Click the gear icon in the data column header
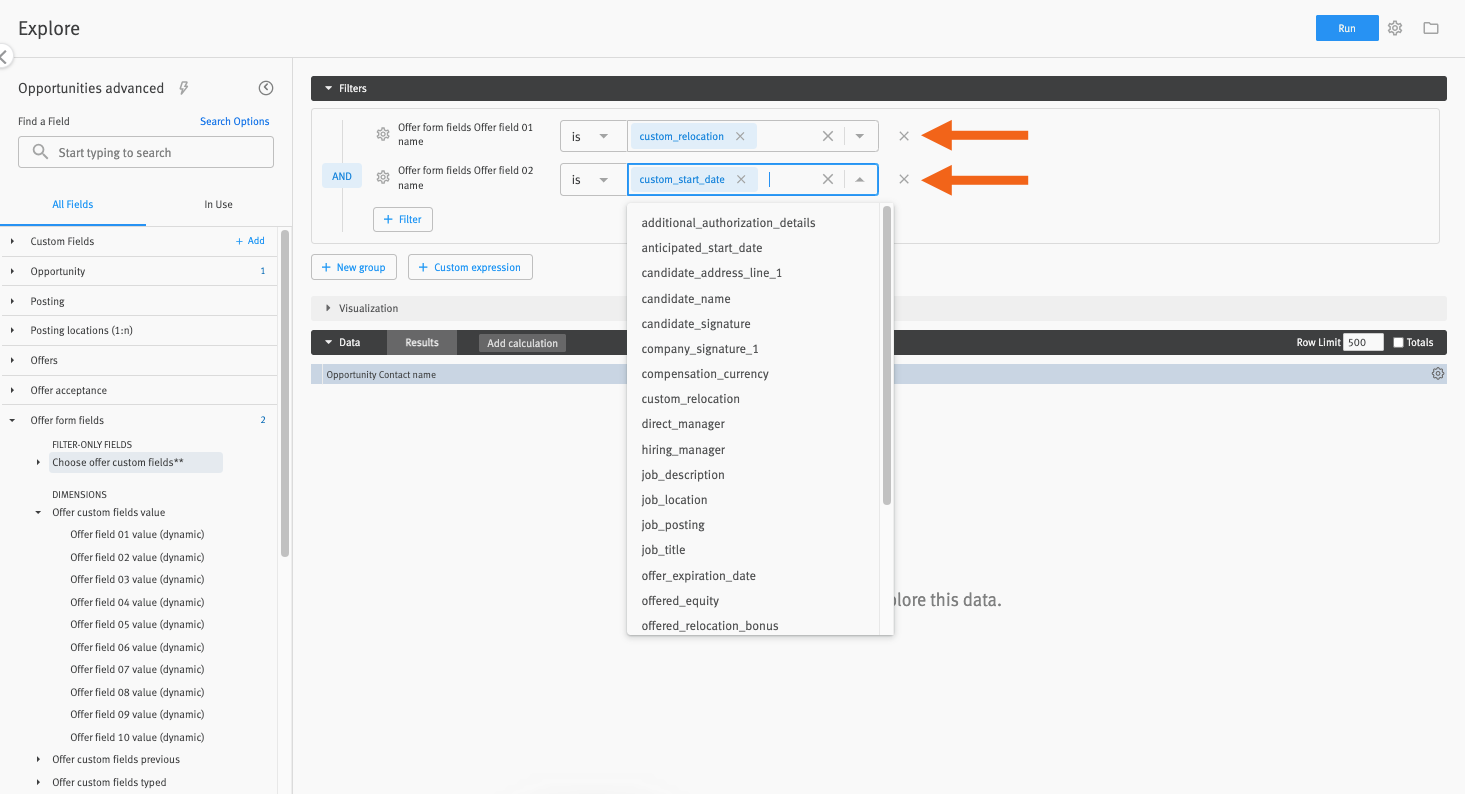Screen dimensions: 1465x794 pos(1438,374)
